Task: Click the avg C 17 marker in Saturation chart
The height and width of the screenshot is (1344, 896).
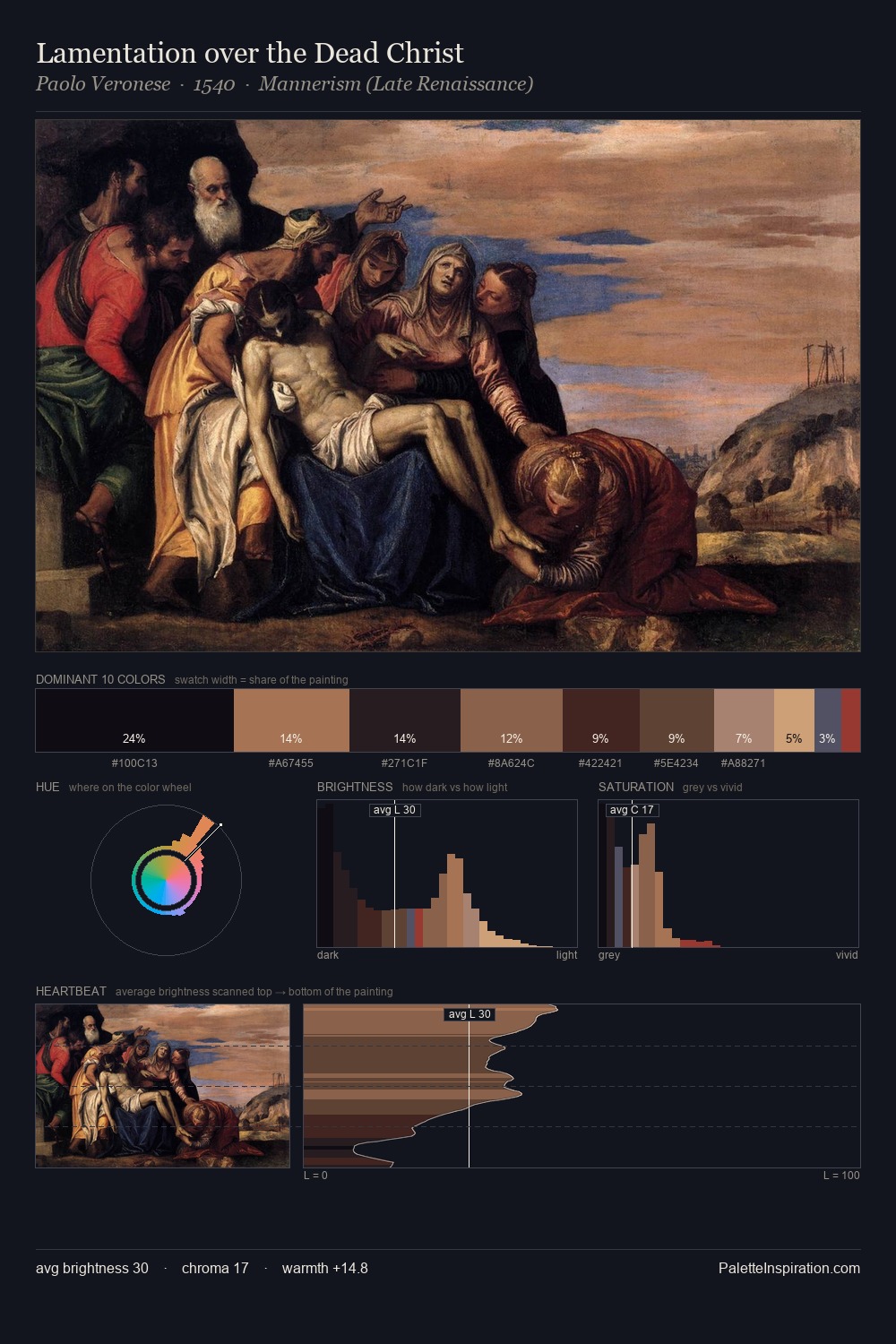Action: coord(632,810)
